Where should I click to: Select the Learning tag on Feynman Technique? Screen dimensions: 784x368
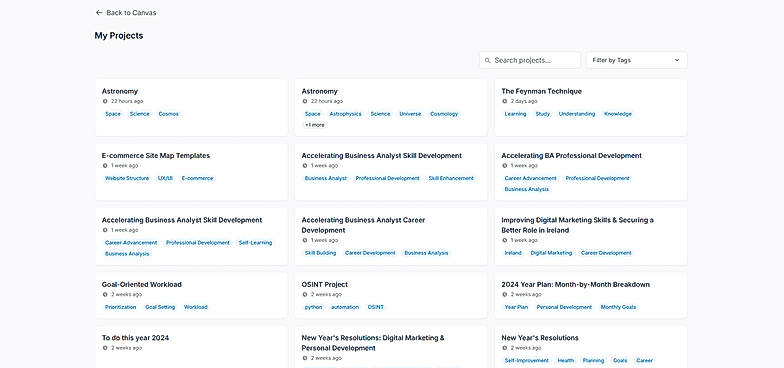(x=516, y=114)
